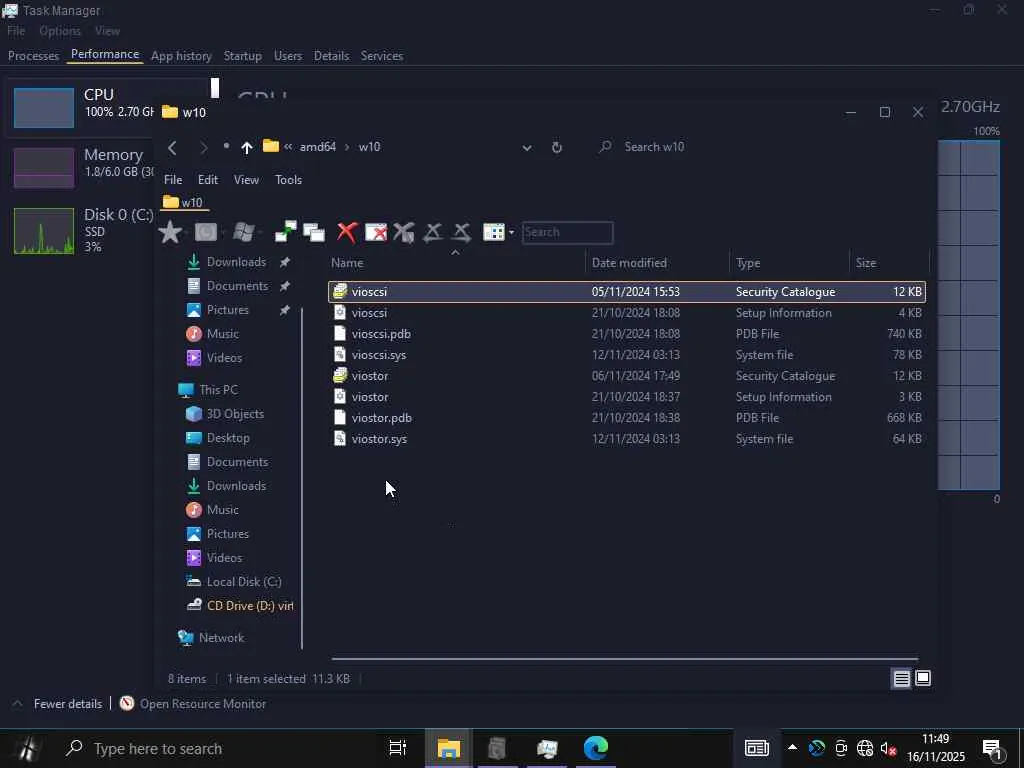The image size is (1024, 768).
Task: Switch to the Processes tab in Task Manager
Action: coord(33,56)
